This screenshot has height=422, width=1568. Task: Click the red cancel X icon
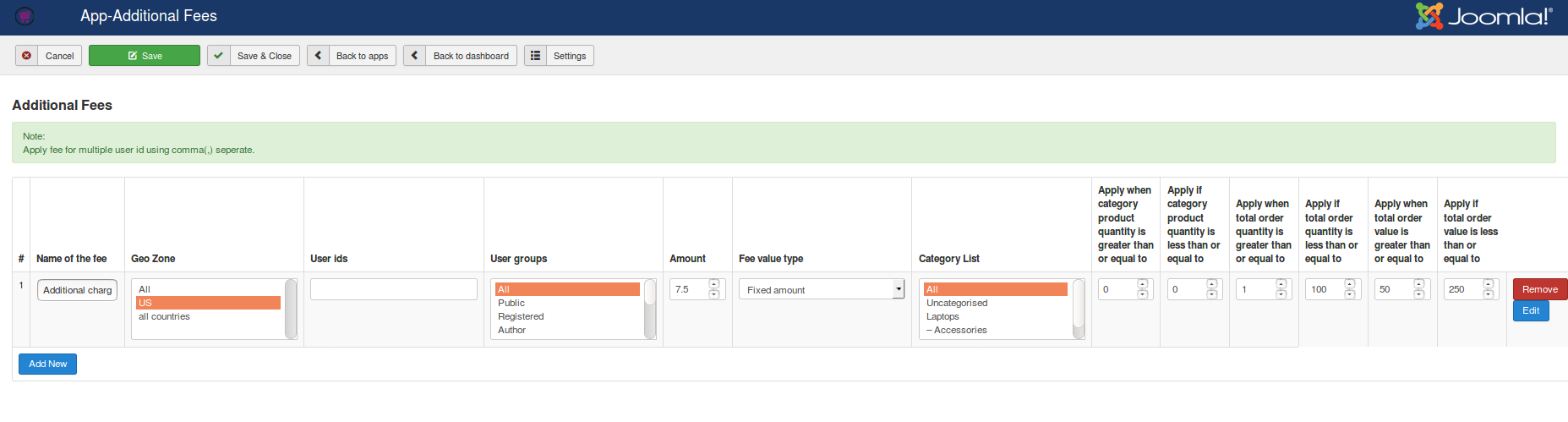pyautogui.click(x=27, y=56)
